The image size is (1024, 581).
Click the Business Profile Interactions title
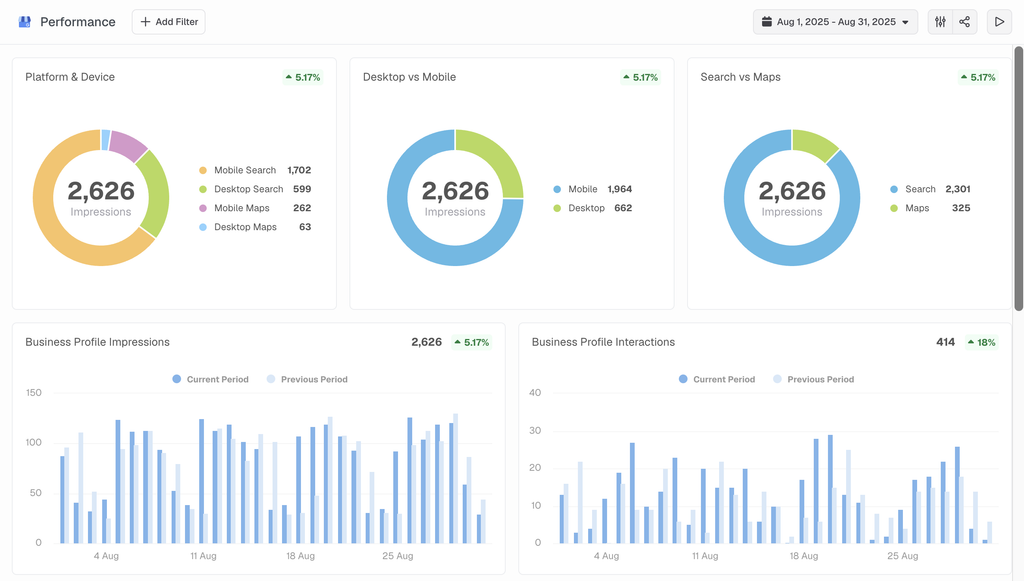pos(603,342)
